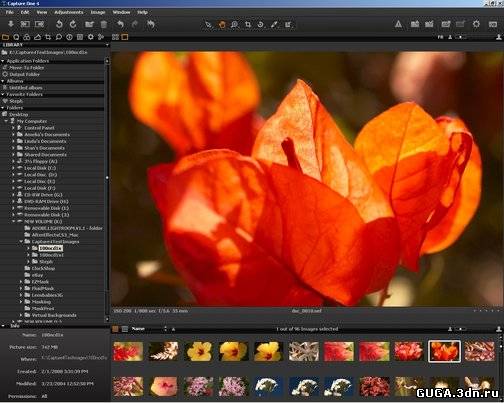Click the Import images down-arrow icon
Screen dimensions: 504x403
(x=11, y=24)
